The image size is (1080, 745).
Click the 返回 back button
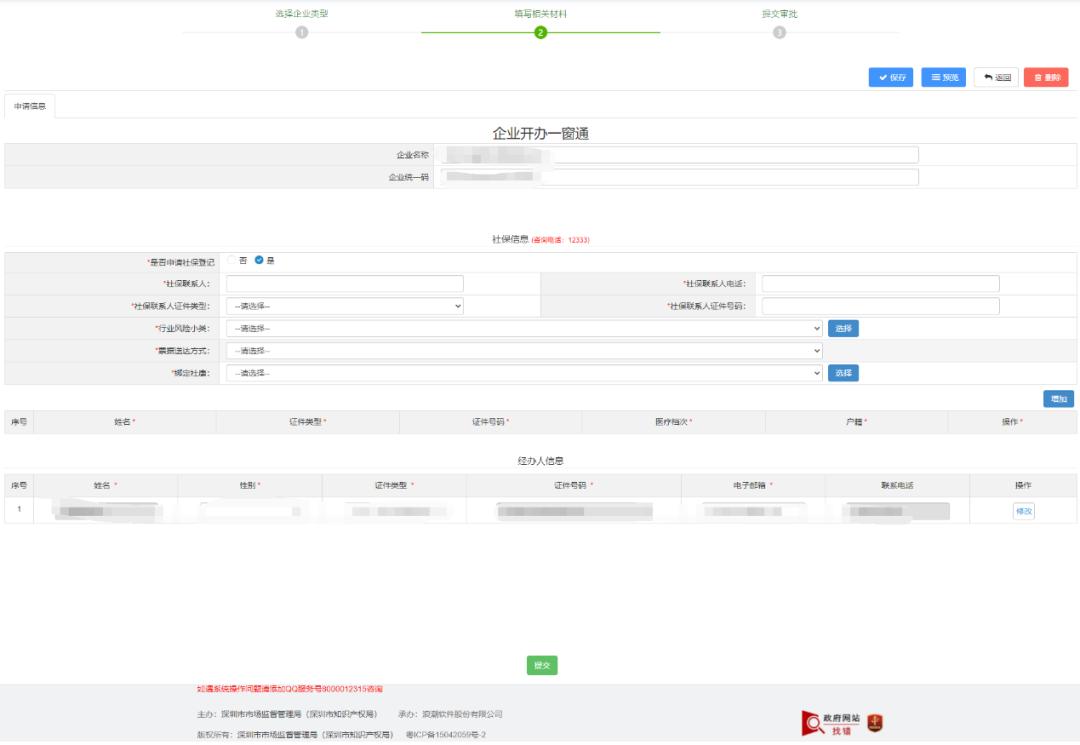[995, 77]
